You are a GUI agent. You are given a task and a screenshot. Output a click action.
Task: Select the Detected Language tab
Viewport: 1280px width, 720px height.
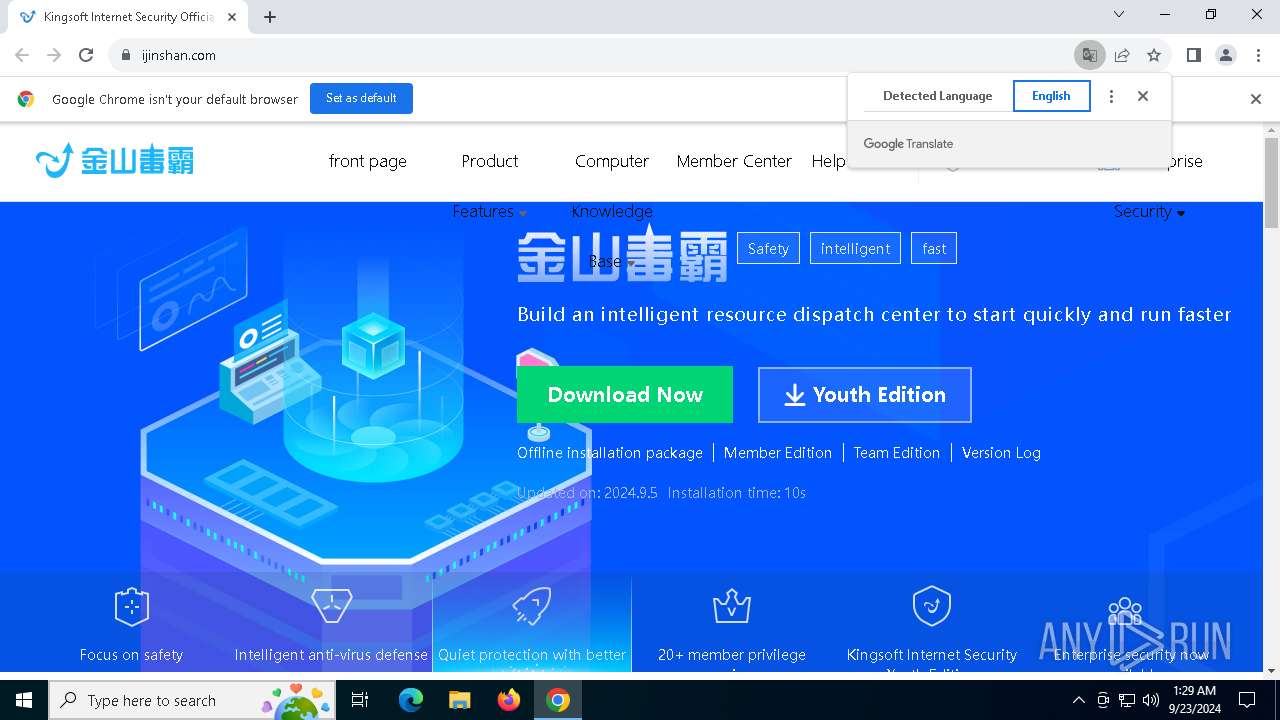[937, 96]
